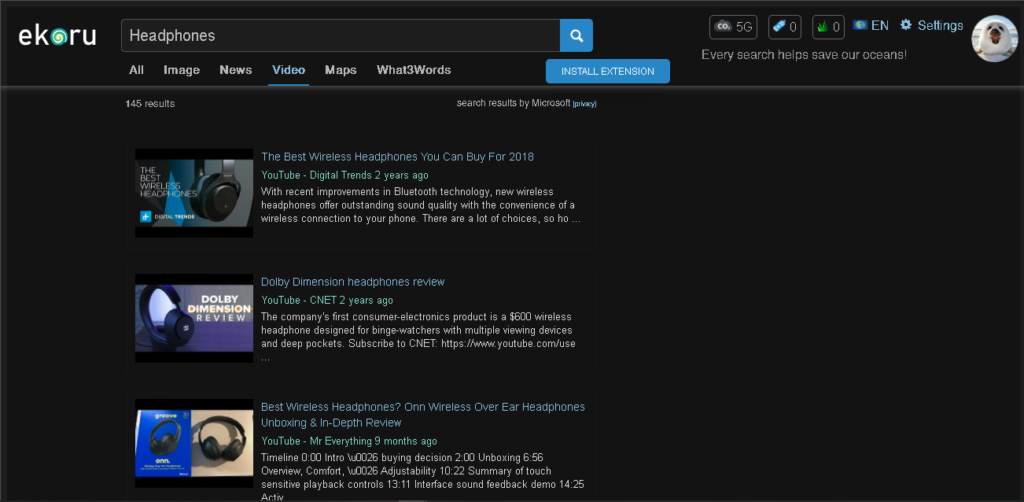The image size is (1024, 502).
Task: Switch to the All tab
Action: pyautogui.click(x=136, y=70)
